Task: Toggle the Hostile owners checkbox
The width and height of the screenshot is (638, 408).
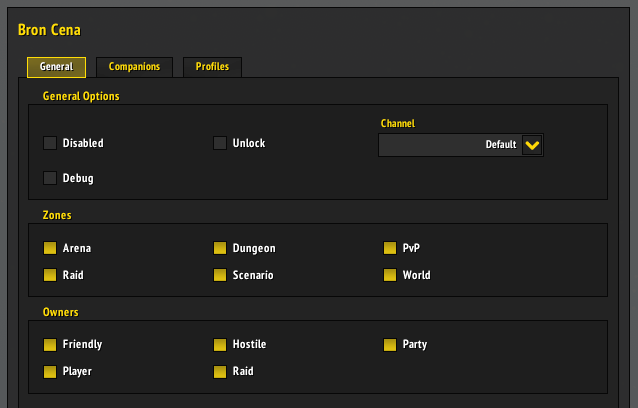Action: (220, 345)
